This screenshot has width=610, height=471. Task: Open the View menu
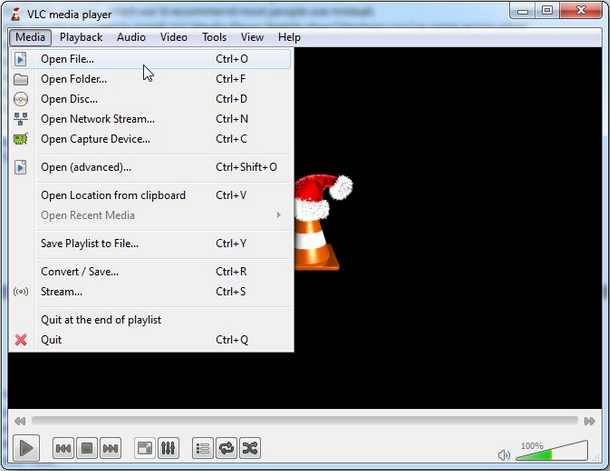click(x=252, y=37)
